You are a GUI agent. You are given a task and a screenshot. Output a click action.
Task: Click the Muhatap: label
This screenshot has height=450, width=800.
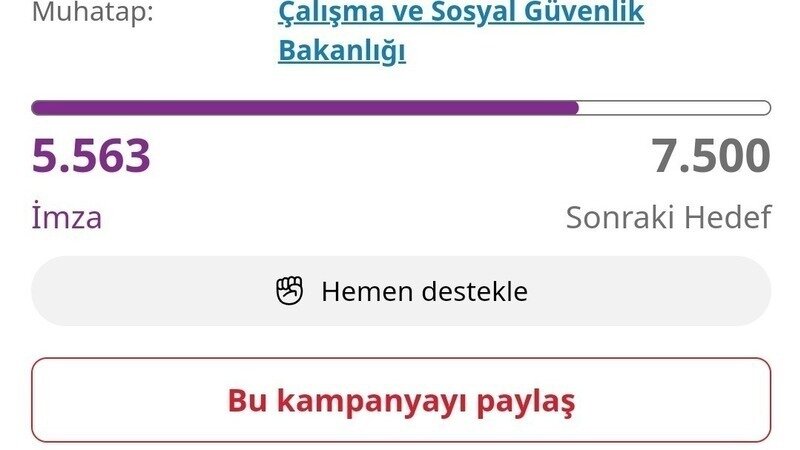pos(94,13)
